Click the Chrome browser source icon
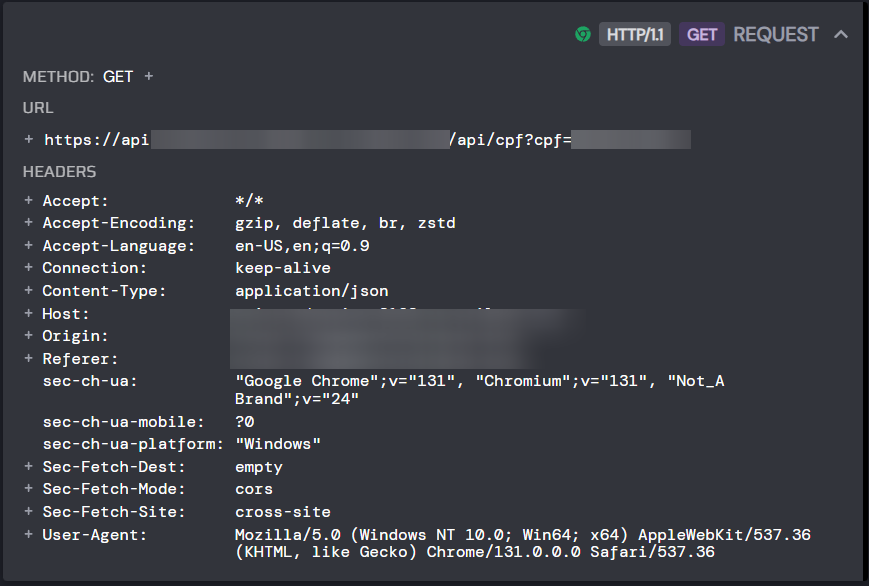 tap(582, 34)
